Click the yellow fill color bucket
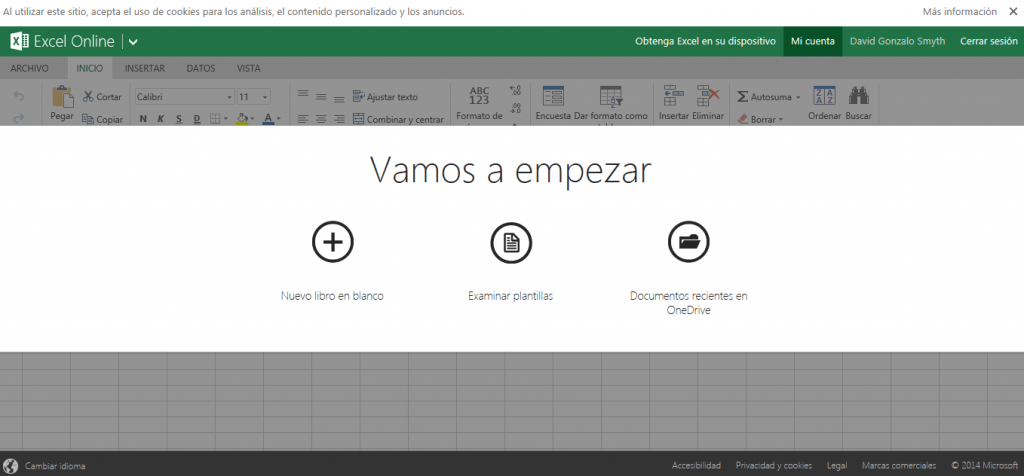This screenshot has height=476, width=1024. [x=242, y=119]
